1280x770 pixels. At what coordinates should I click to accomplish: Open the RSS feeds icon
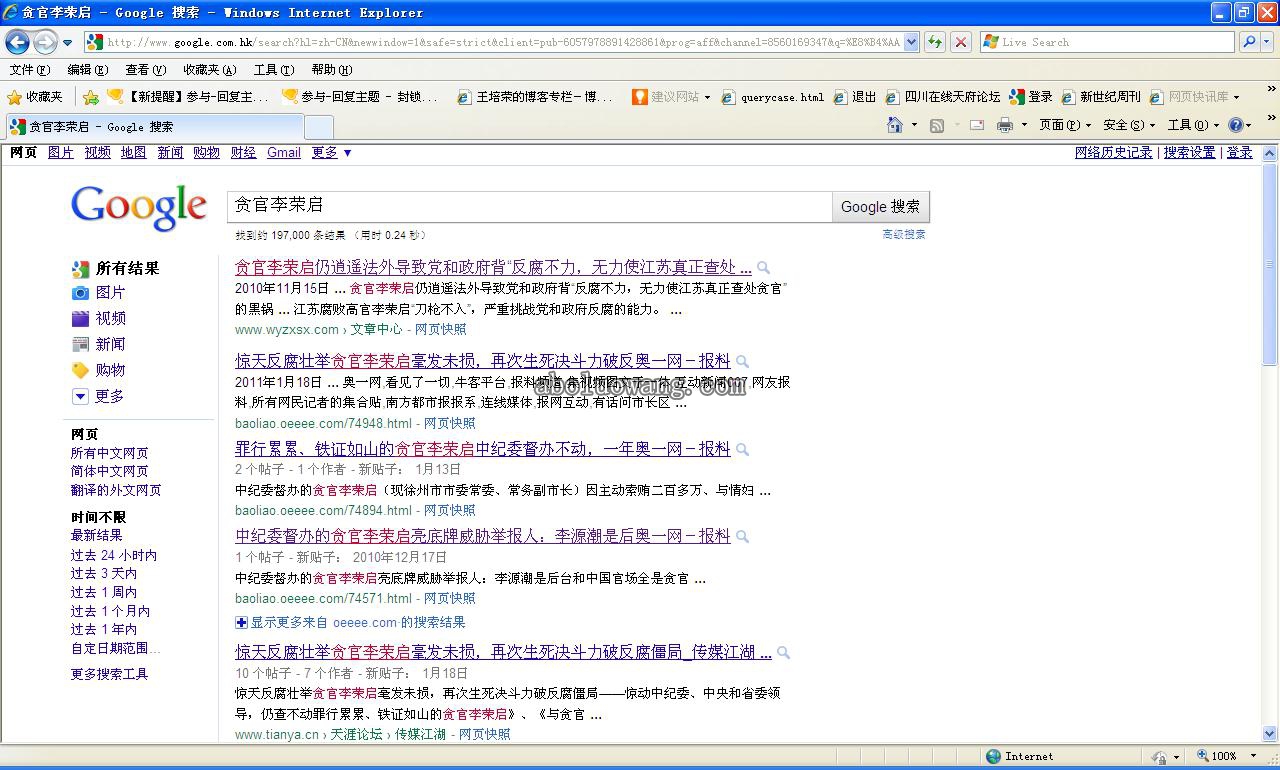coord(937,125)
